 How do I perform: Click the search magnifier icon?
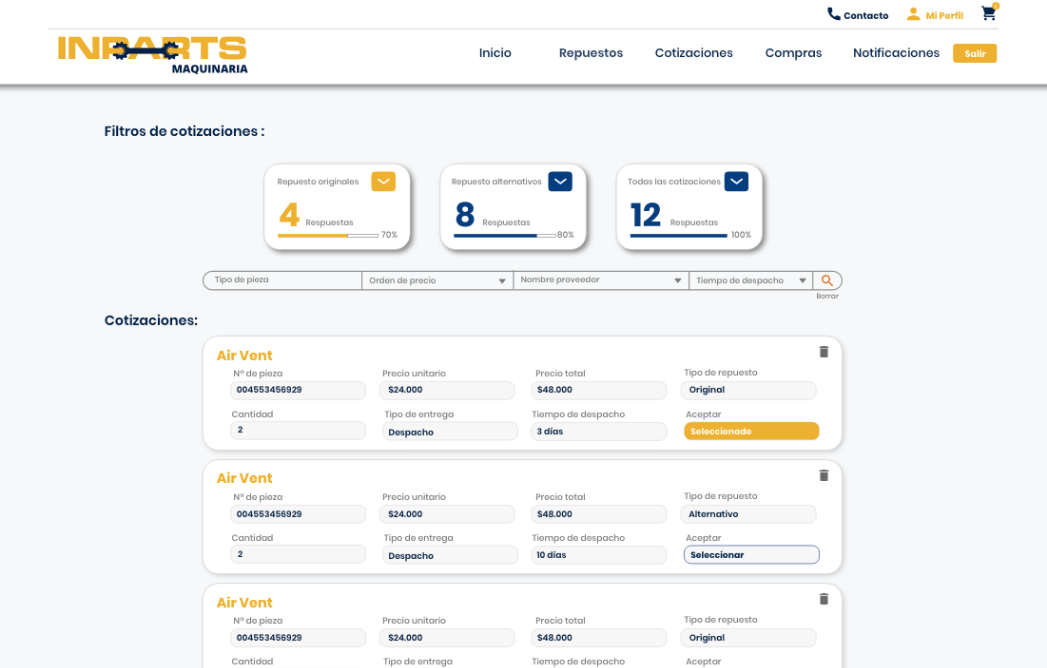[x=827, y=281]
